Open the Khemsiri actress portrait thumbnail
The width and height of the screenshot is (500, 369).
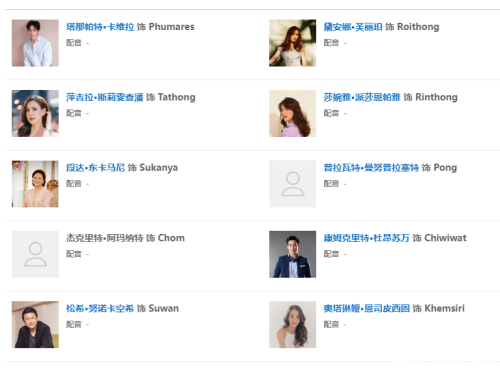click(x=293, y=325)
